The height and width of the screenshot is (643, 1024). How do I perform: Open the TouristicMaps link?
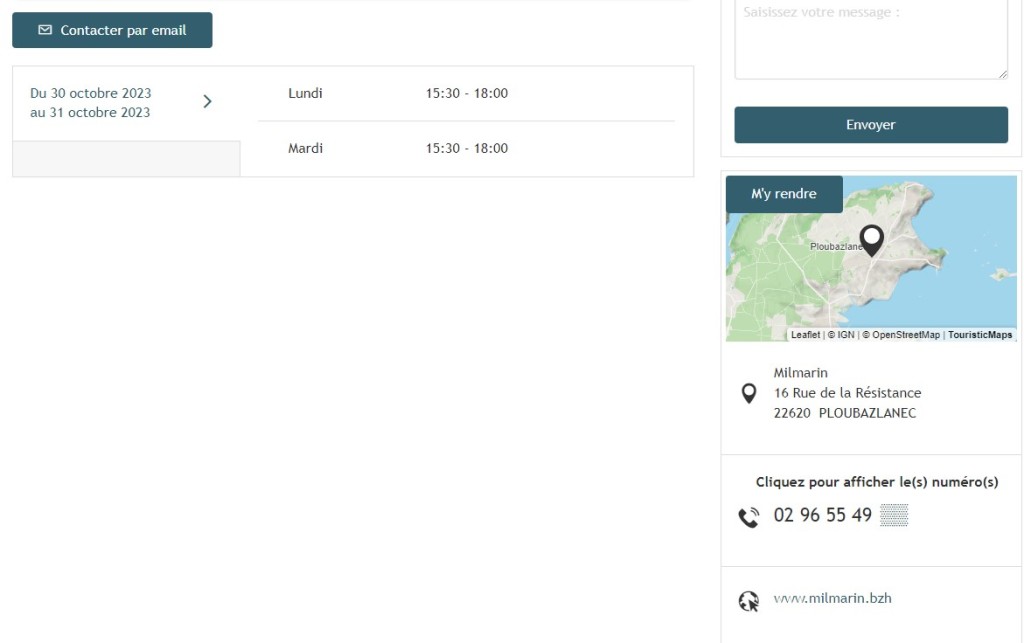(980, 335)
